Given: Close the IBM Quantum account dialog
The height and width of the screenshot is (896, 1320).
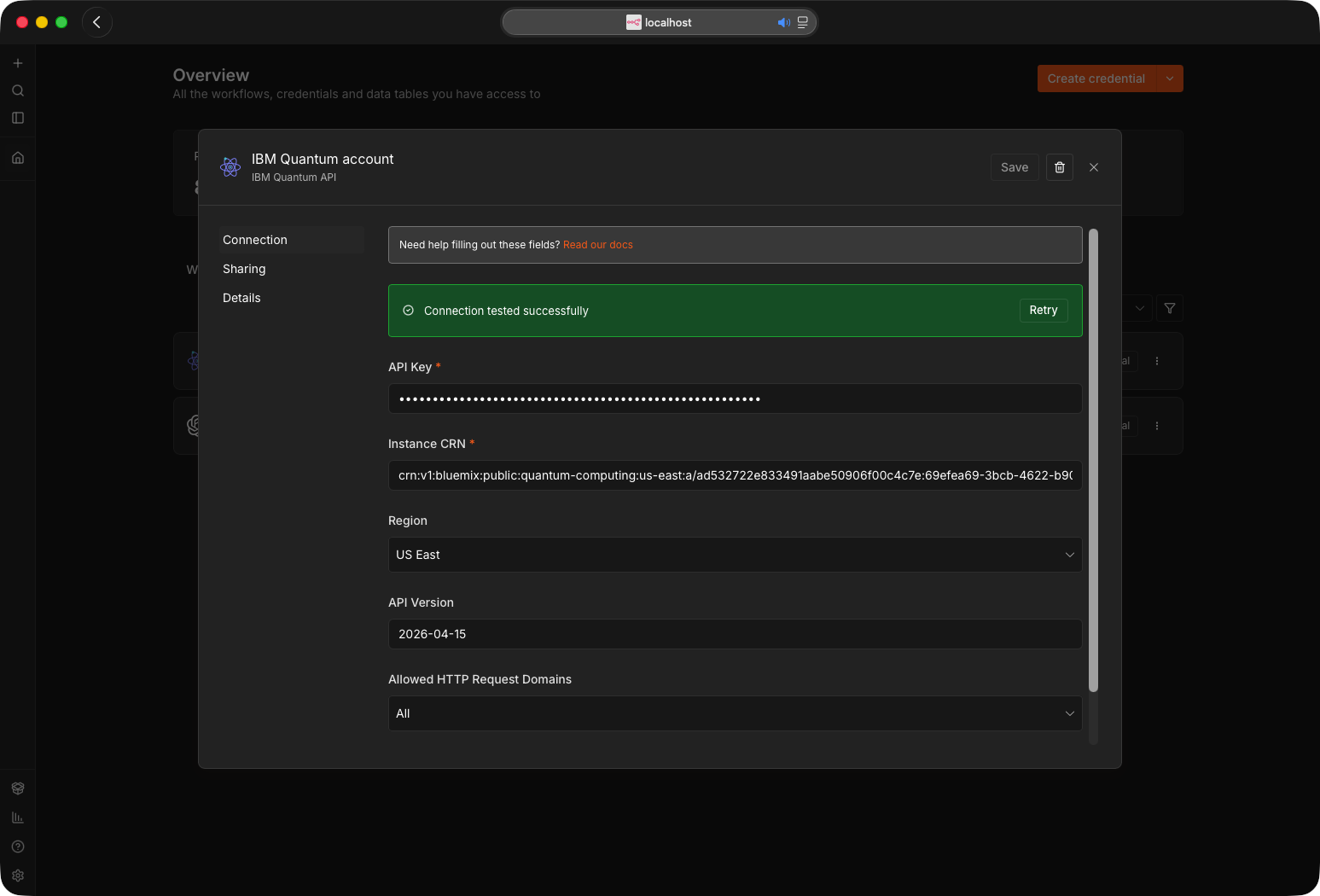Looking at the screenshot, I should [1094, 167].
